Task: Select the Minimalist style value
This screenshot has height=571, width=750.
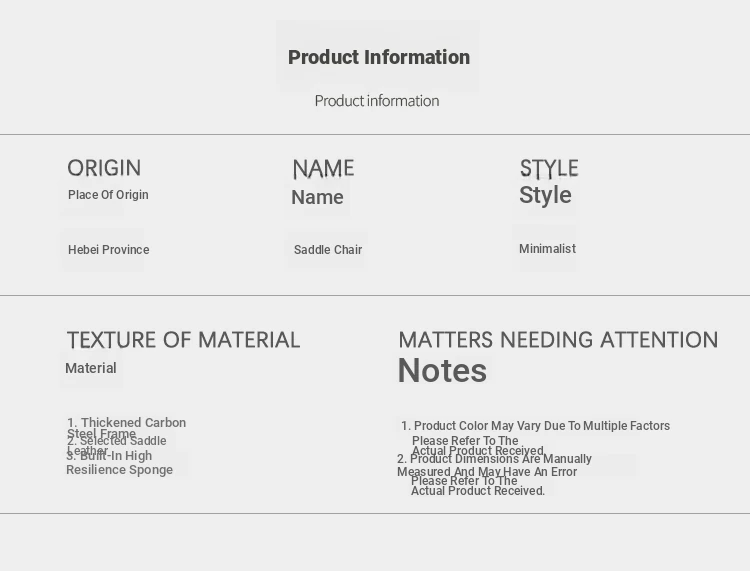Action: click(547, 249)
